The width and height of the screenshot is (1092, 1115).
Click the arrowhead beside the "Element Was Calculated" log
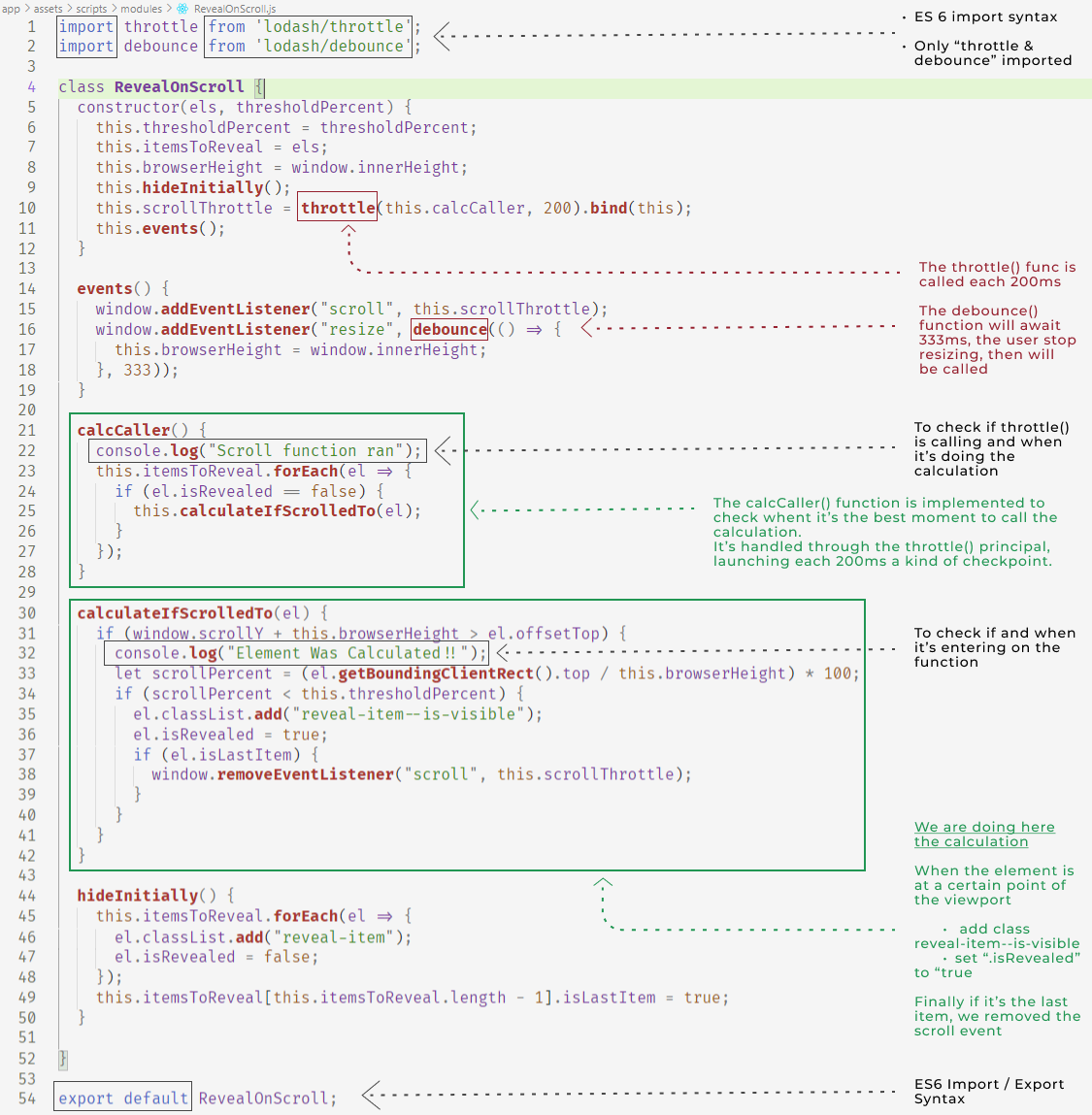tap(503, 652)
